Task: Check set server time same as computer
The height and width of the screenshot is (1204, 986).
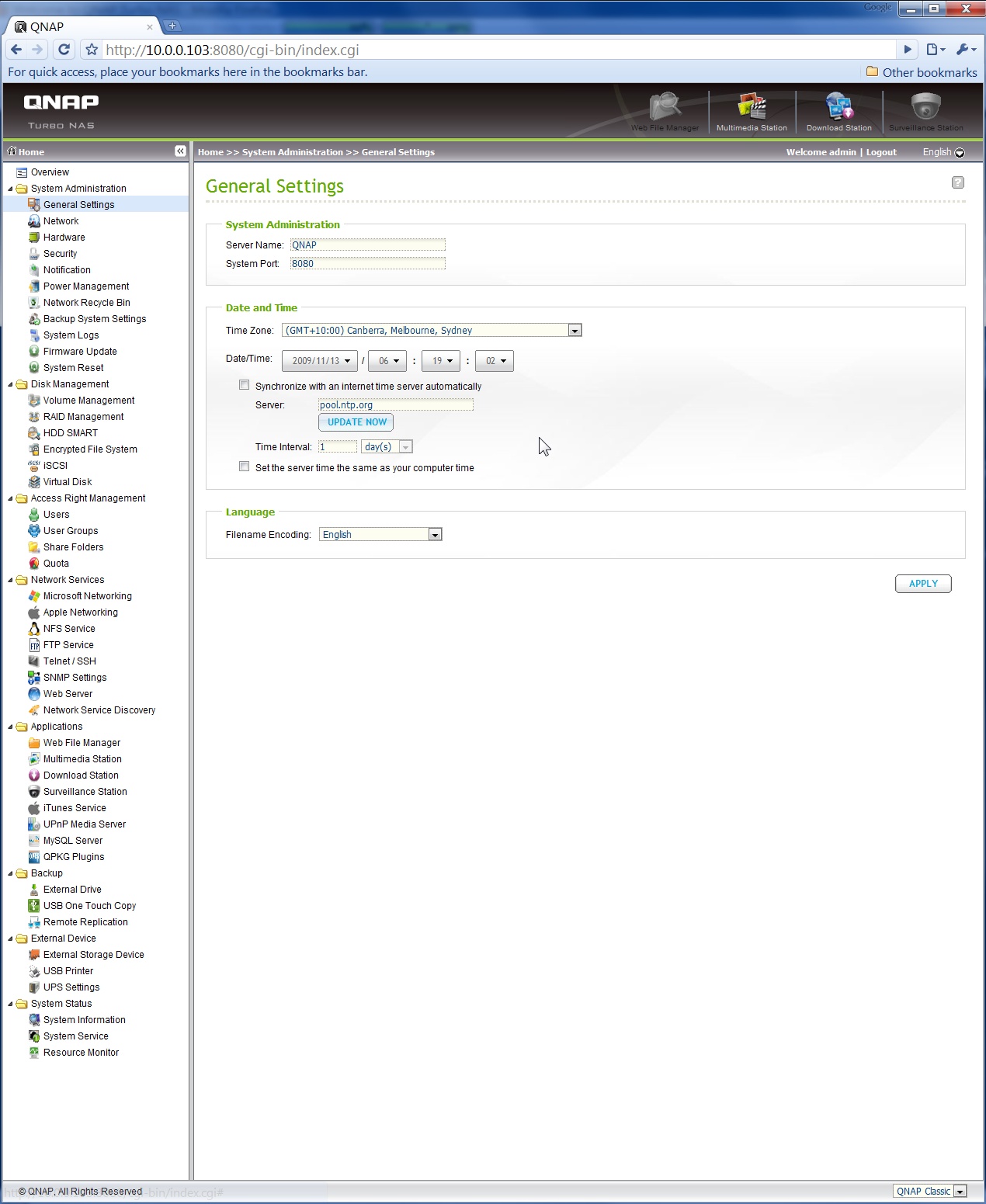Action: (245, 467)
